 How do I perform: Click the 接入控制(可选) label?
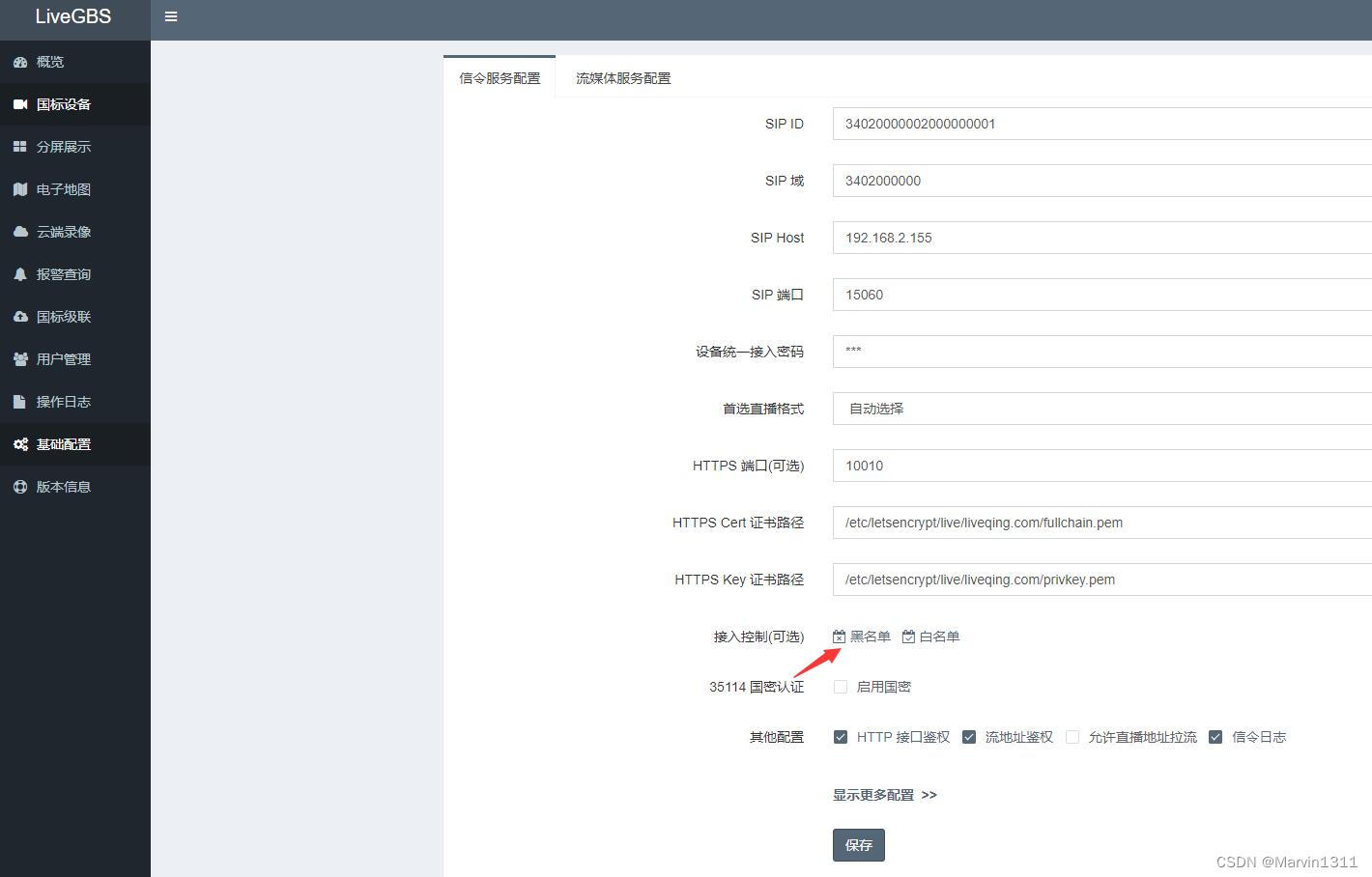click(758, 637)
